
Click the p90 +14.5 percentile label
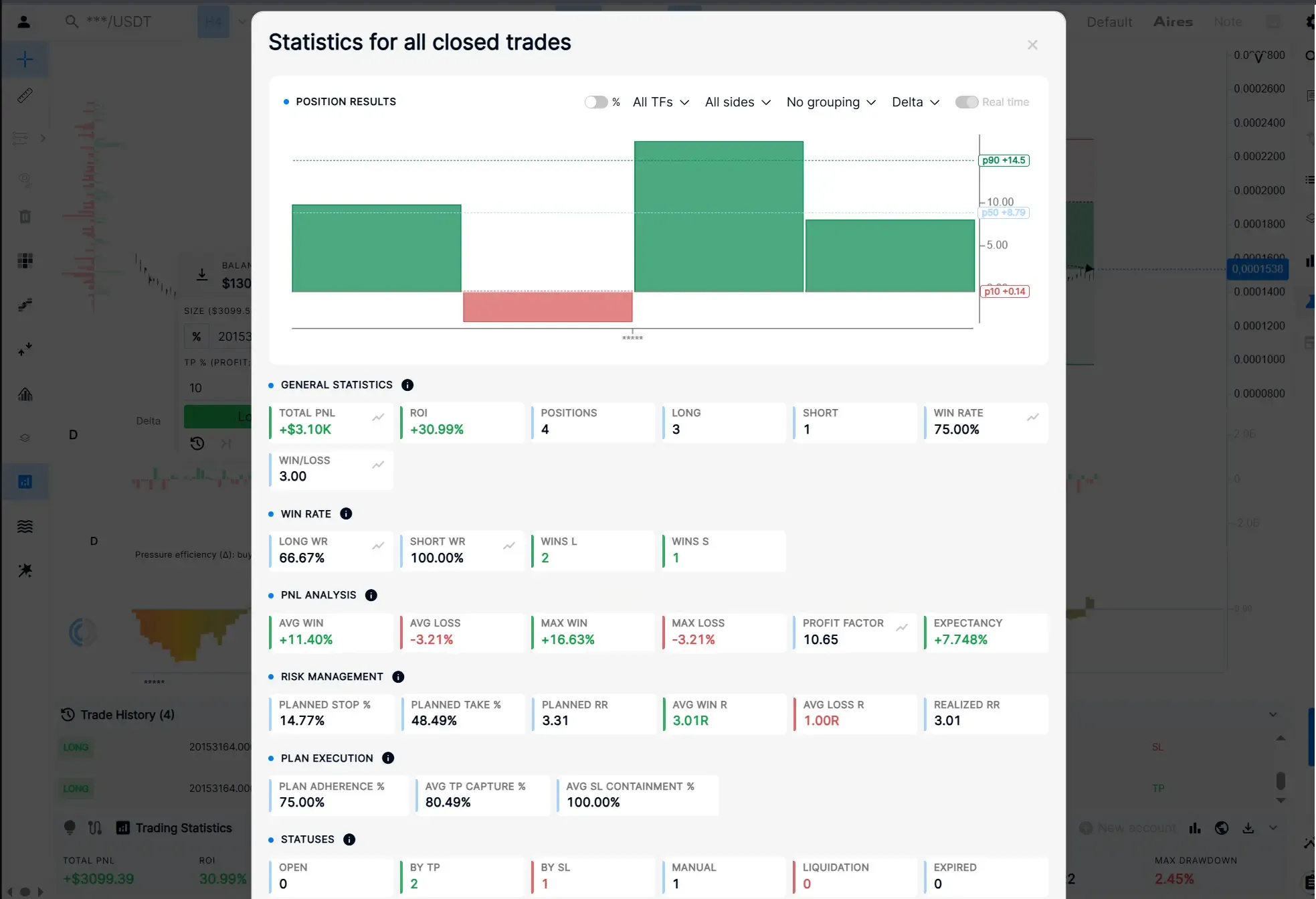pyautogui.click(x=1004, y=161)
